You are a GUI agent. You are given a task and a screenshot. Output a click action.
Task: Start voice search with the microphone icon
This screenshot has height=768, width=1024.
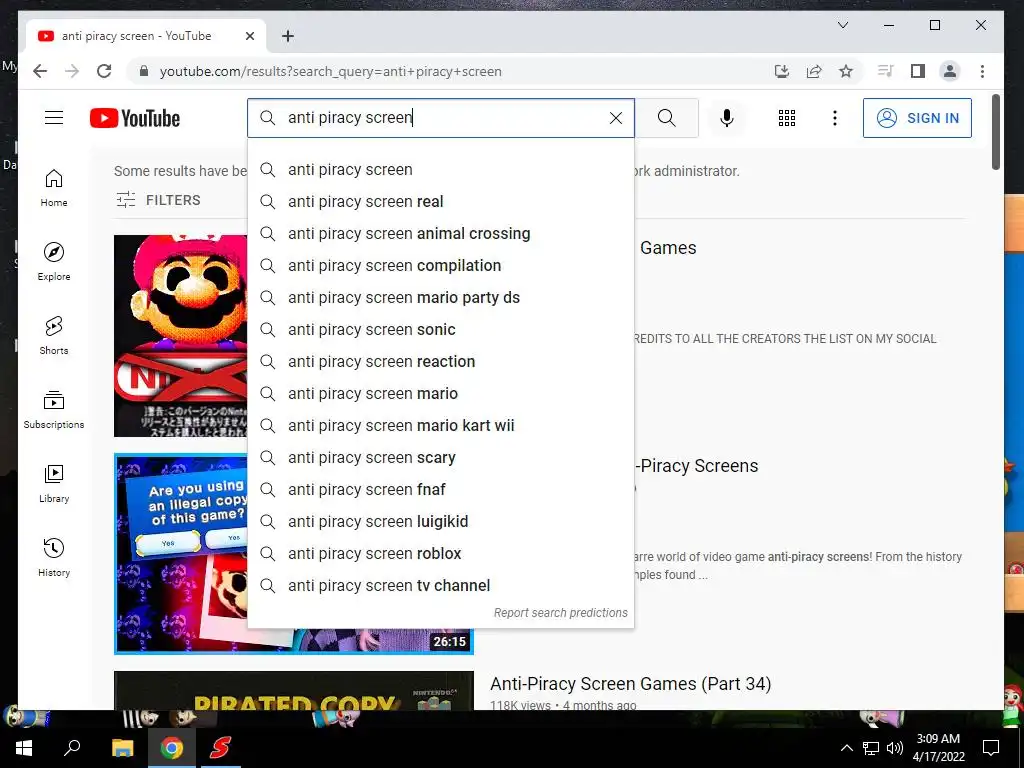point(726,118)
